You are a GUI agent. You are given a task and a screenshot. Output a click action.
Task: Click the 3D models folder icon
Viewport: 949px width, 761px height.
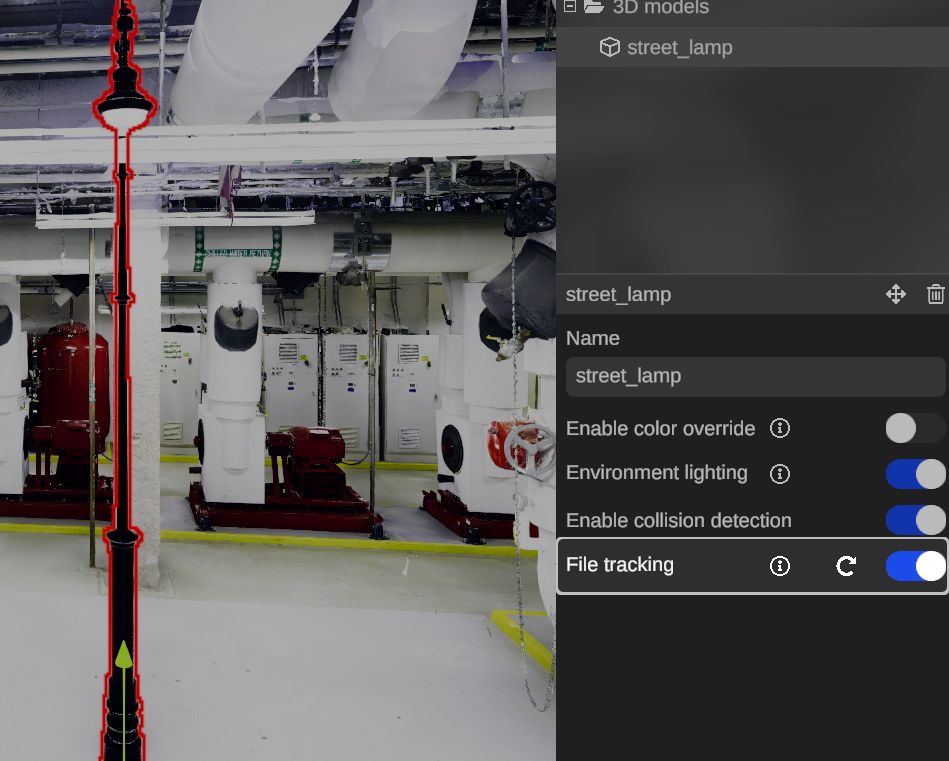(x=594, y=7)
